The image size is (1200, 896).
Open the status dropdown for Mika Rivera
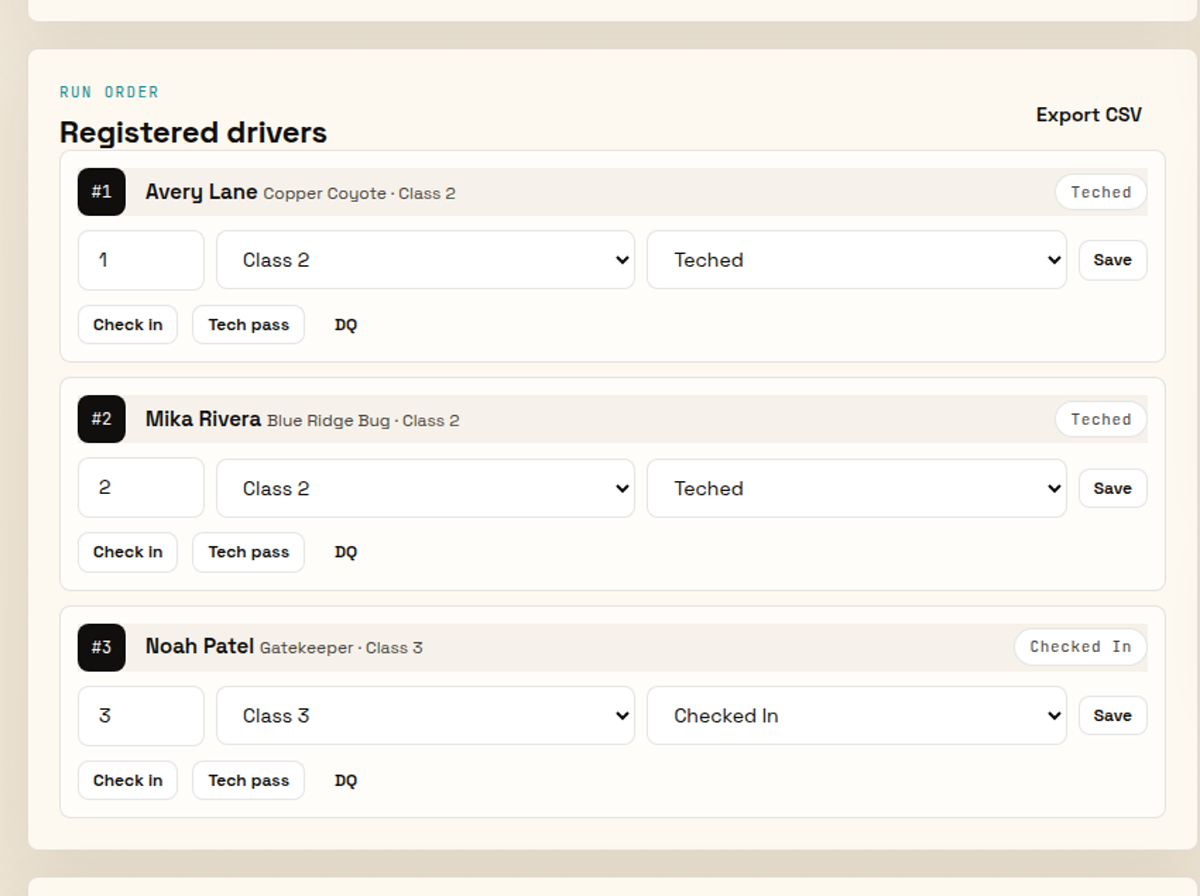coord(857,488)
